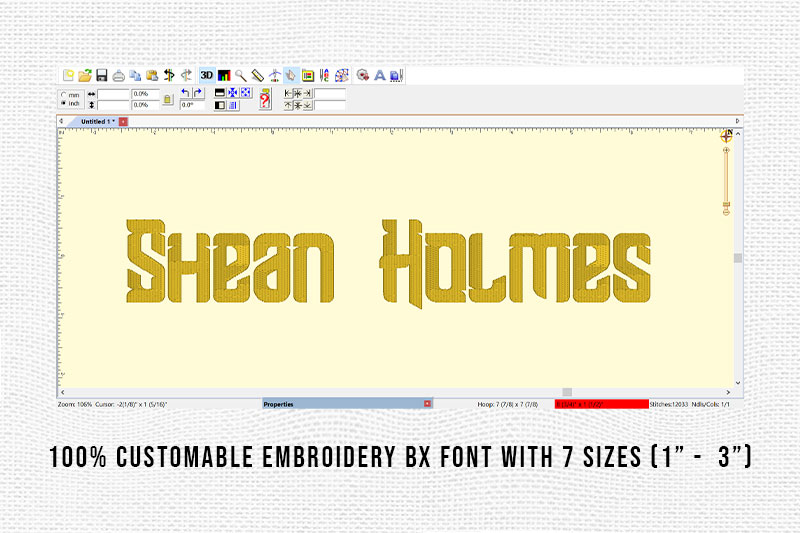Screen dimensions: 800x533
Task: Click the vertical scrollbar thumb
Action: (738, 258)
